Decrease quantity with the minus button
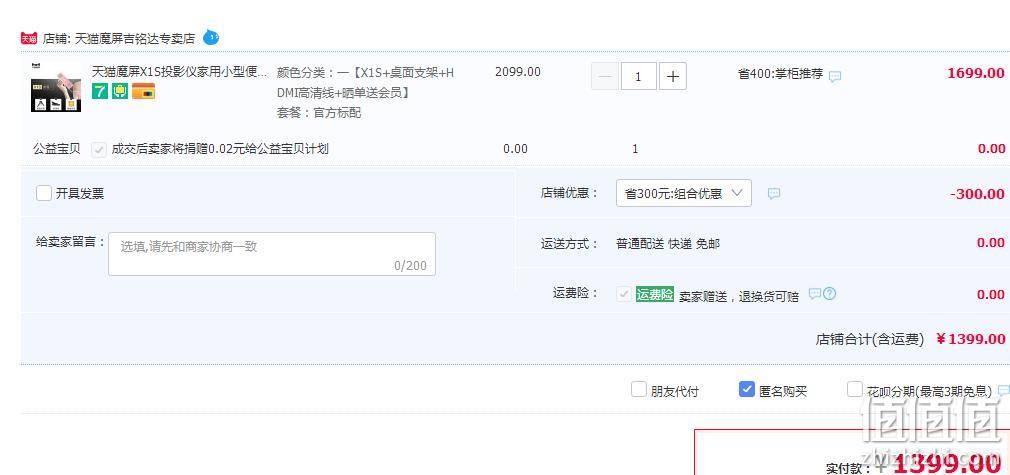 click(605, 77)
